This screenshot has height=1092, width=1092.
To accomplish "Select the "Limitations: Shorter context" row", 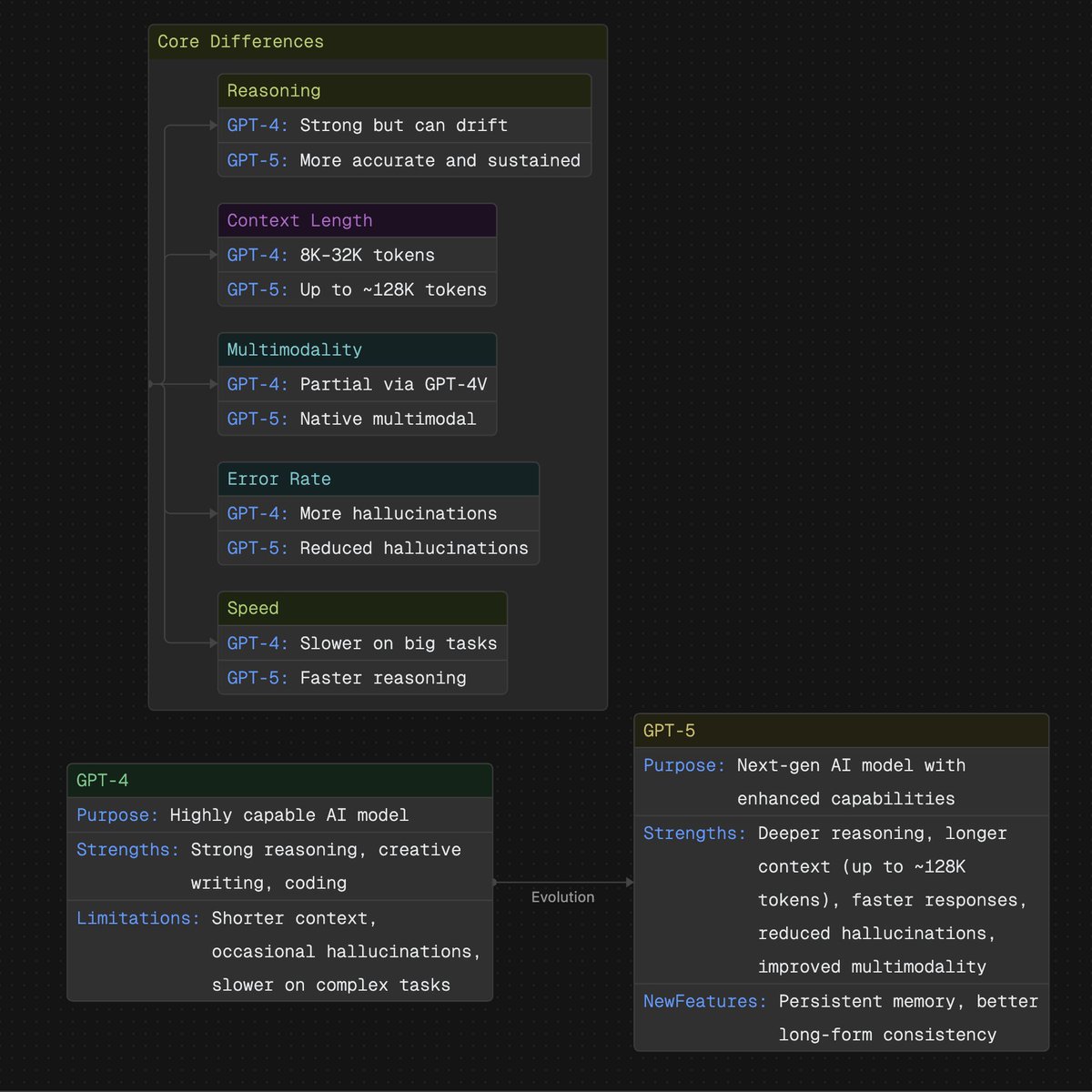I will pos(280,951).
